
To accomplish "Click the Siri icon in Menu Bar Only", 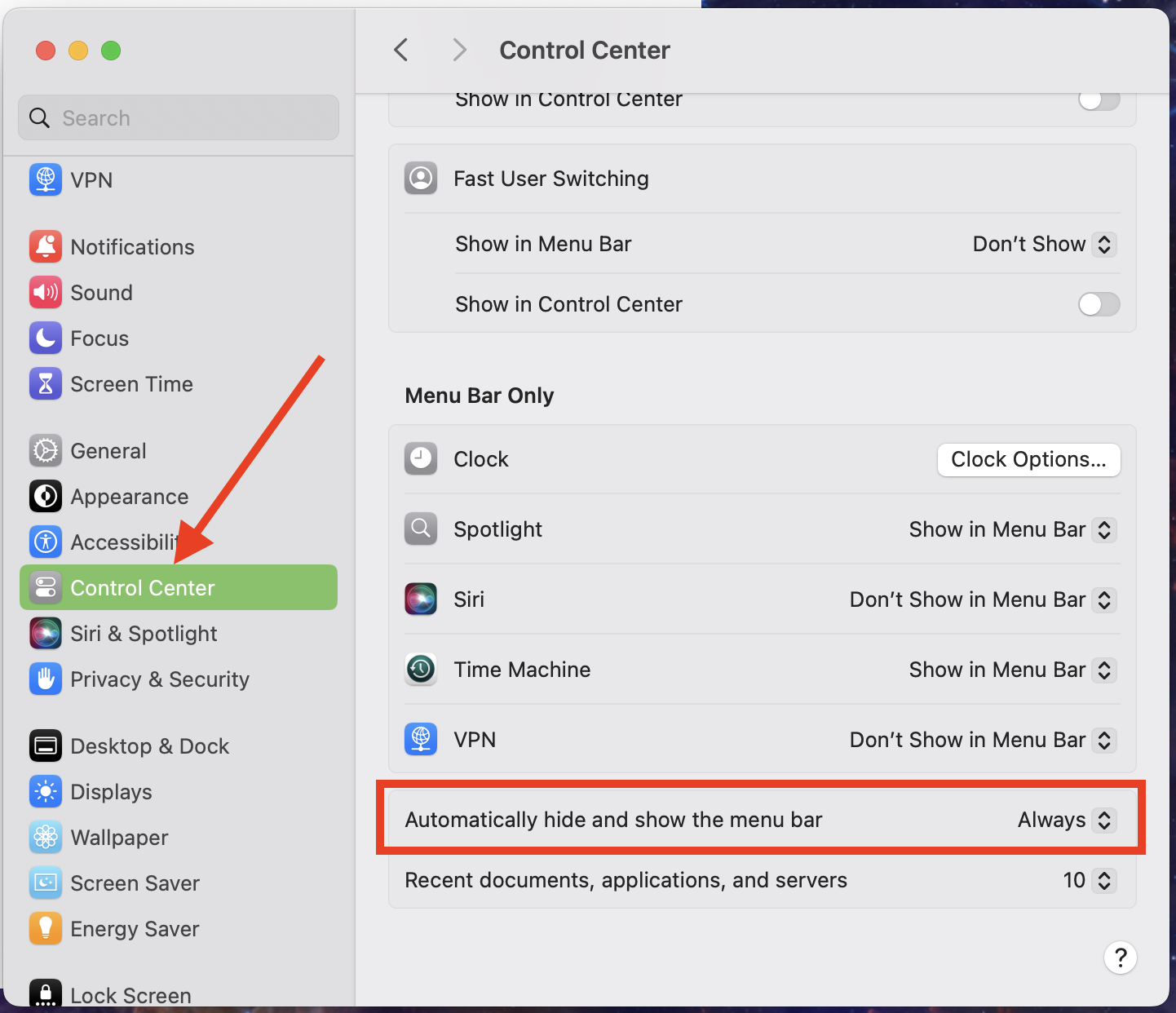I will click(x=421, y=599).
